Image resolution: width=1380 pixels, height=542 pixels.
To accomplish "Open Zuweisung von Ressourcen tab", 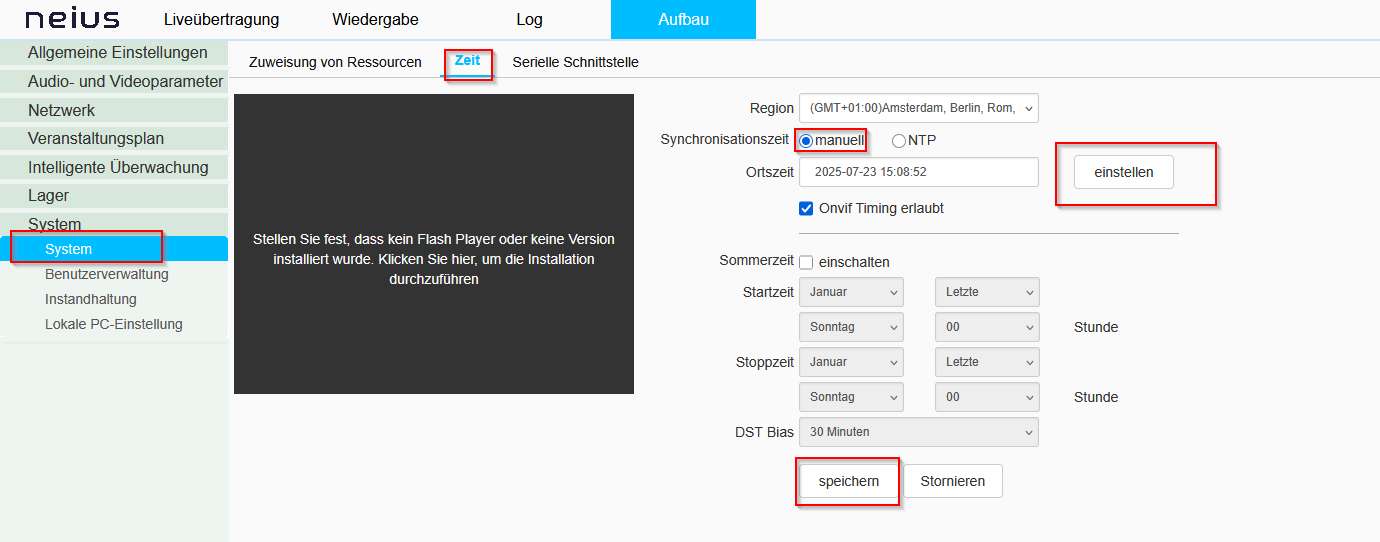I will click(x=335, y=62).
